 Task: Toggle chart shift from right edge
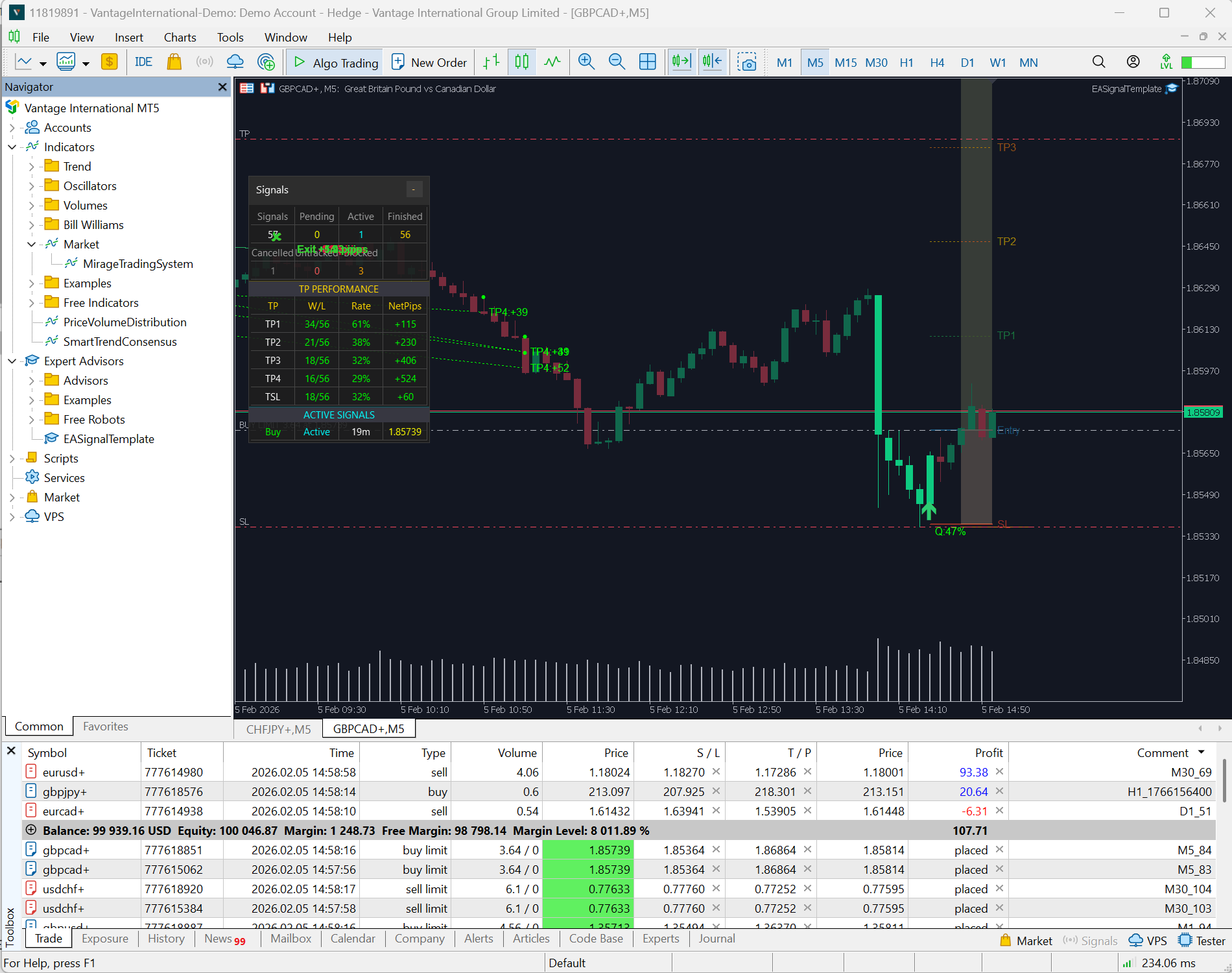coord(712,62)
